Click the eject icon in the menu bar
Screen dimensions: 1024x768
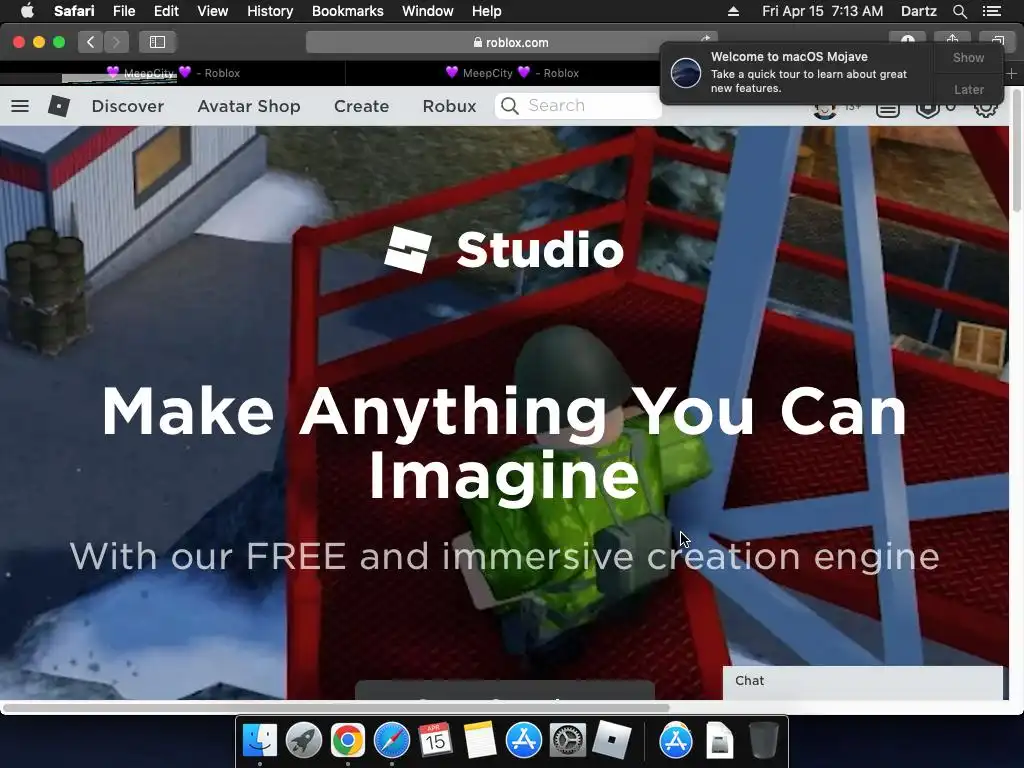click(x=733, y=11)
